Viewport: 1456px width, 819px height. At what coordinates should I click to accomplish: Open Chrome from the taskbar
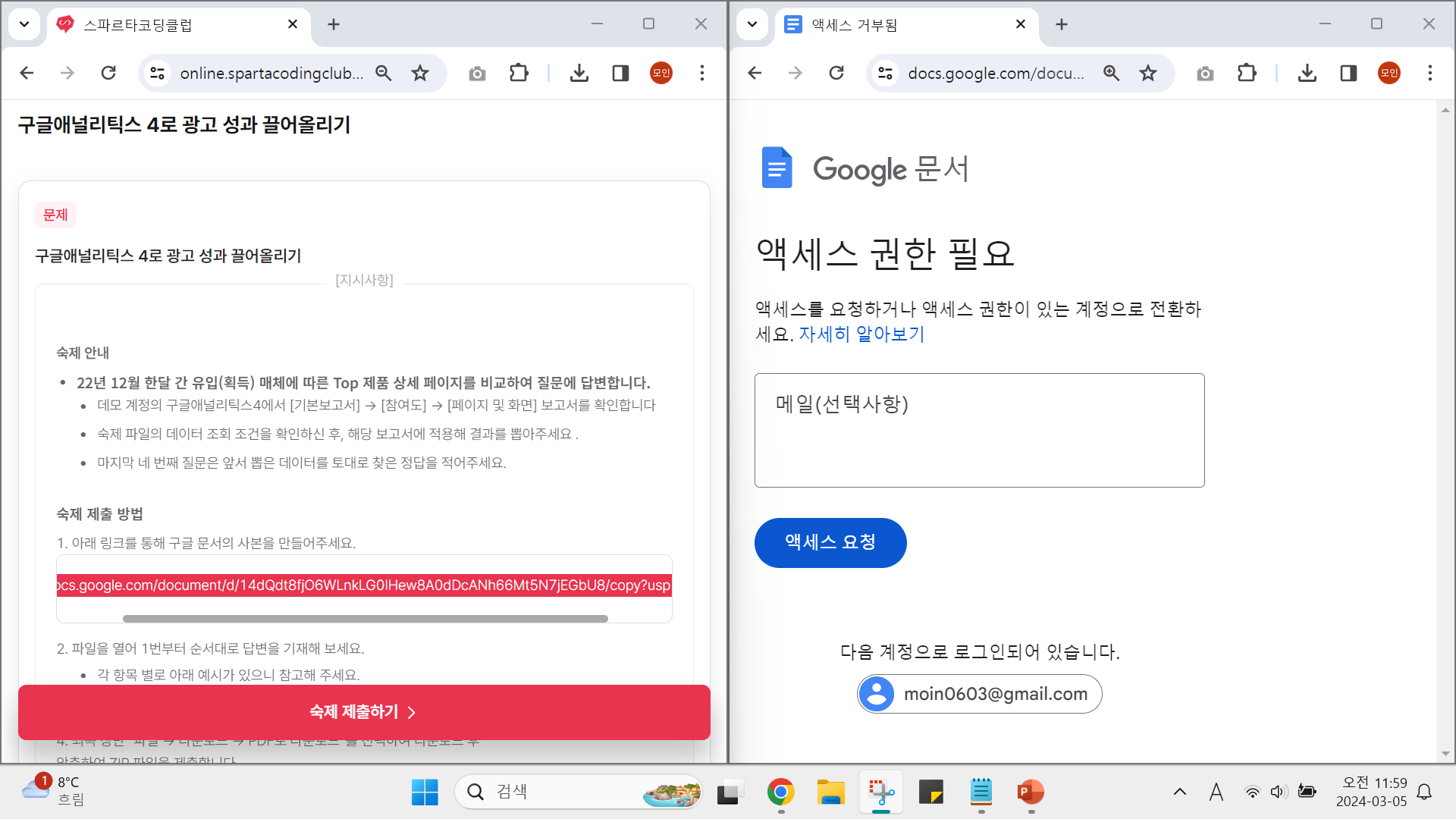(780, 792)
